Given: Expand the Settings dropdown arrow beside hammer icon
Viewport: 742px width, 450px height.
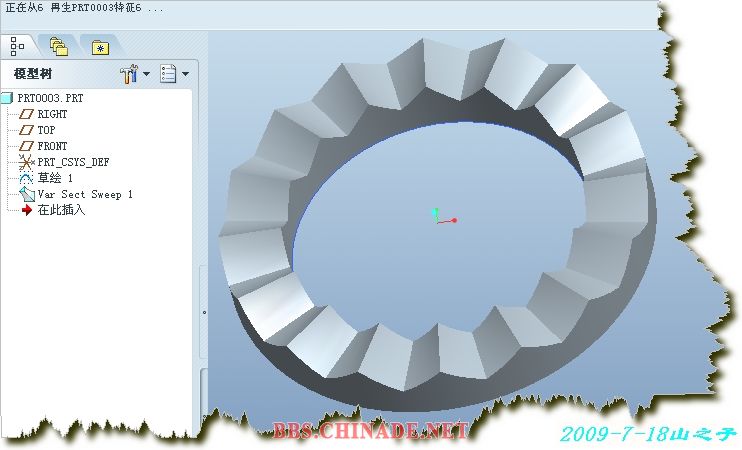Looking at the screenshot, I should coord(147,74).
